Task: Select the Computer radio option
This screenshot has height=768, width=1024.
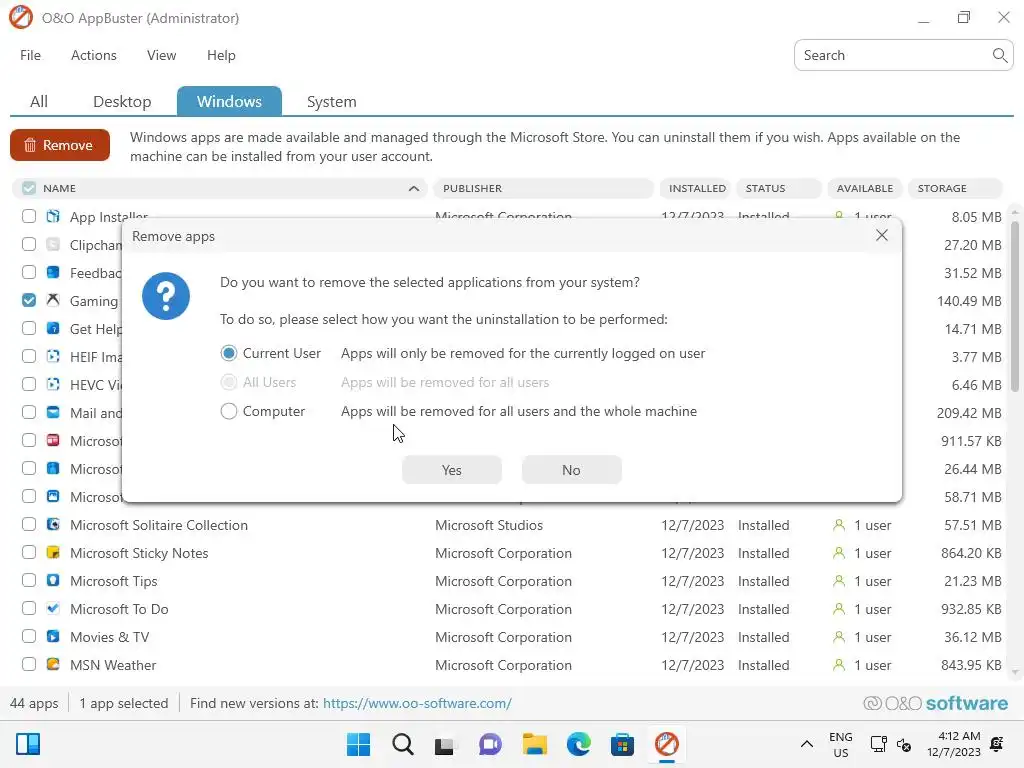Action: point(229,411)
